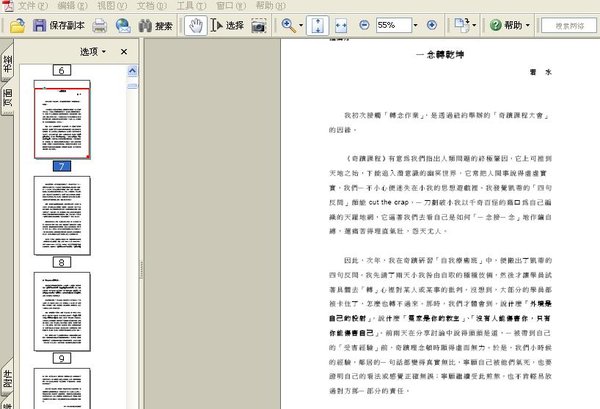Open the Help (帮助) menu in menu bar
This screenshot has height=409, width=600.
(x=271, y=6)
